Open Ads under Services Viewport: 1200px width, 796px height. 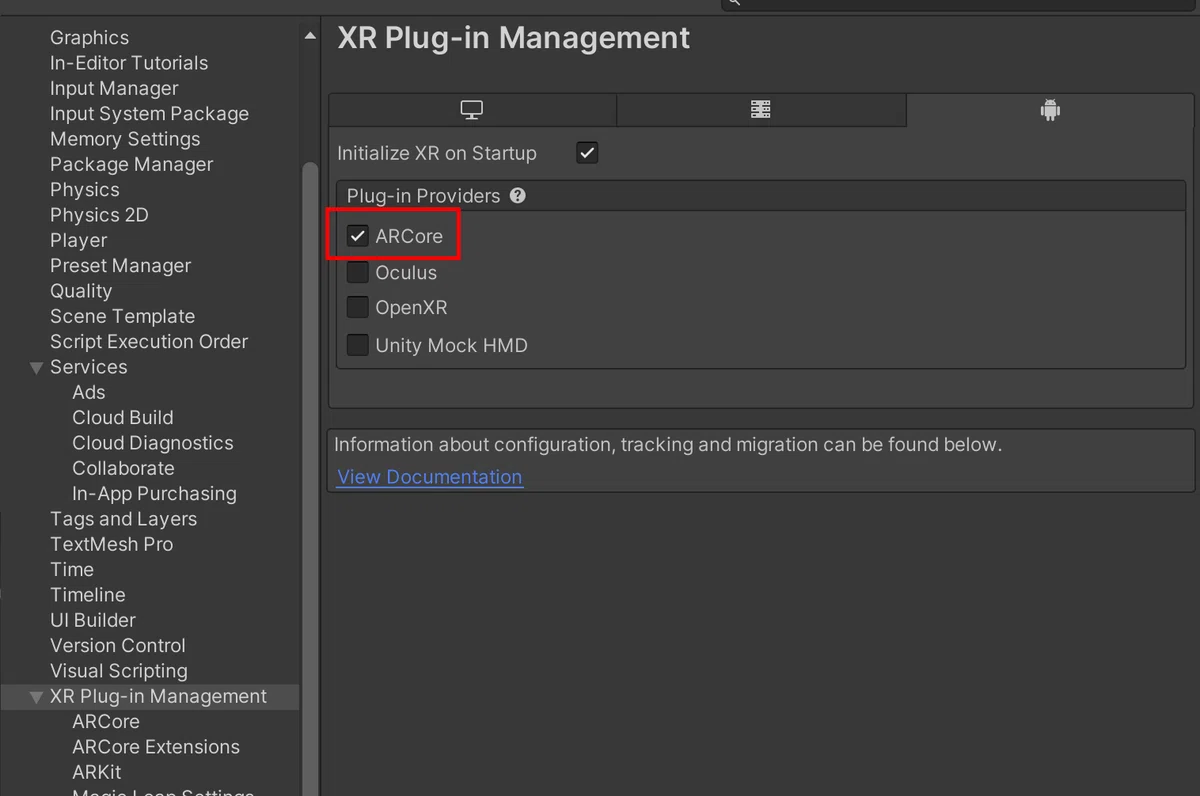pos(88,392)
